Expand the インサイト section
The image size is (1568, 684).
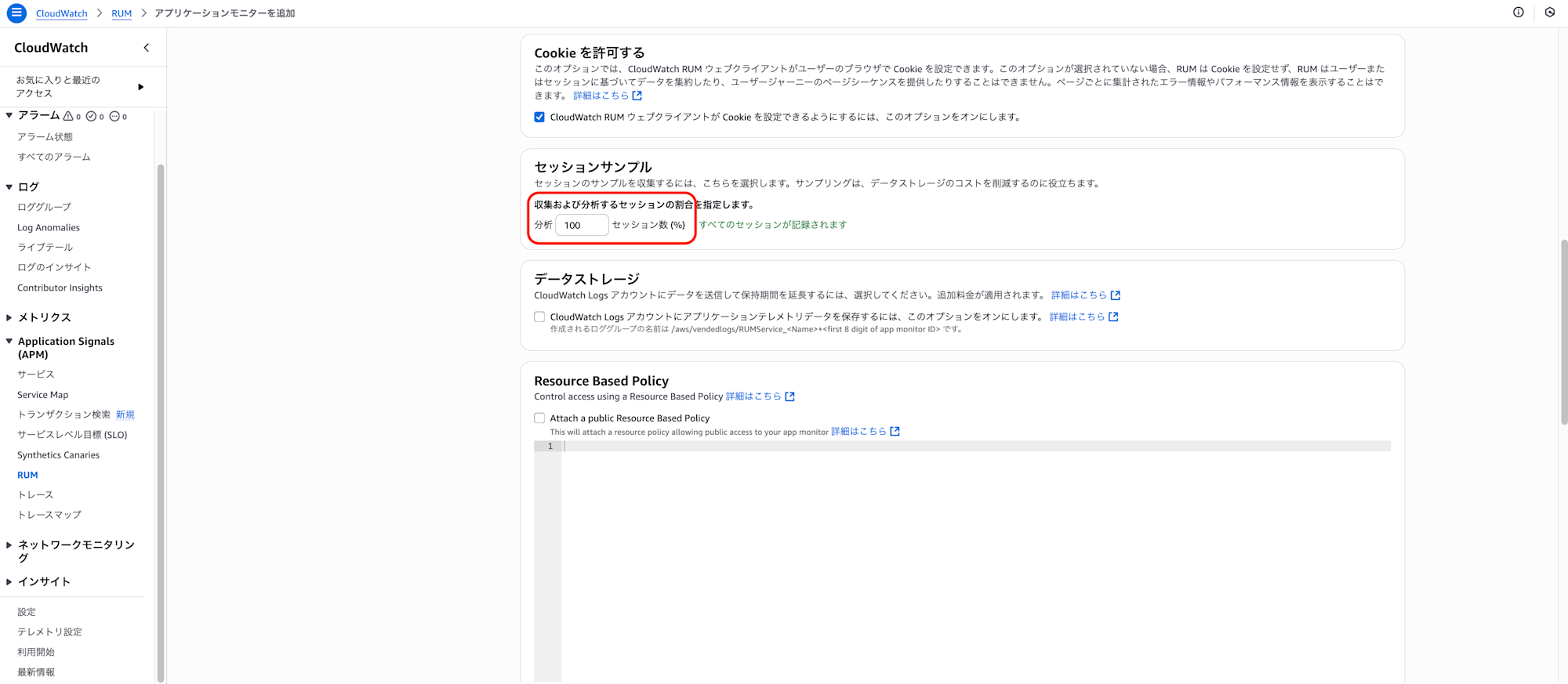pos(9,581)
